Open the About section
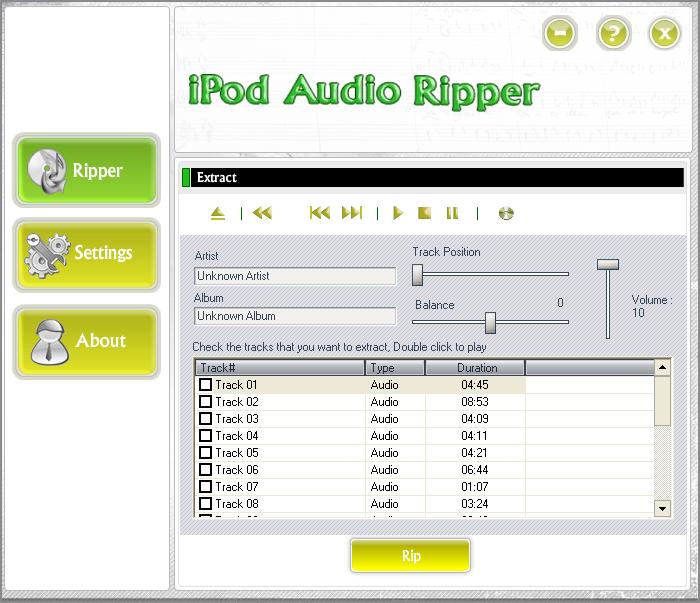Viewport: 700px width, 603px height. pyautogui.click(x=87, y=342)
